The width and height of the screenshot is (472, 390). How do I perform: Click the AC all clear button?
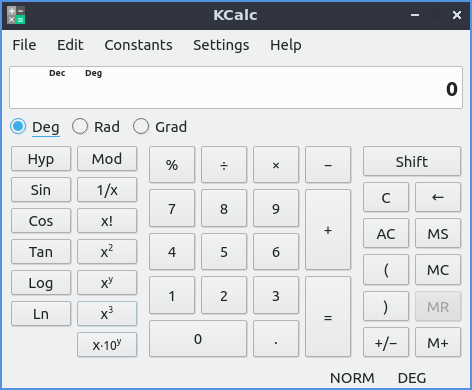(x=386, y=234)
